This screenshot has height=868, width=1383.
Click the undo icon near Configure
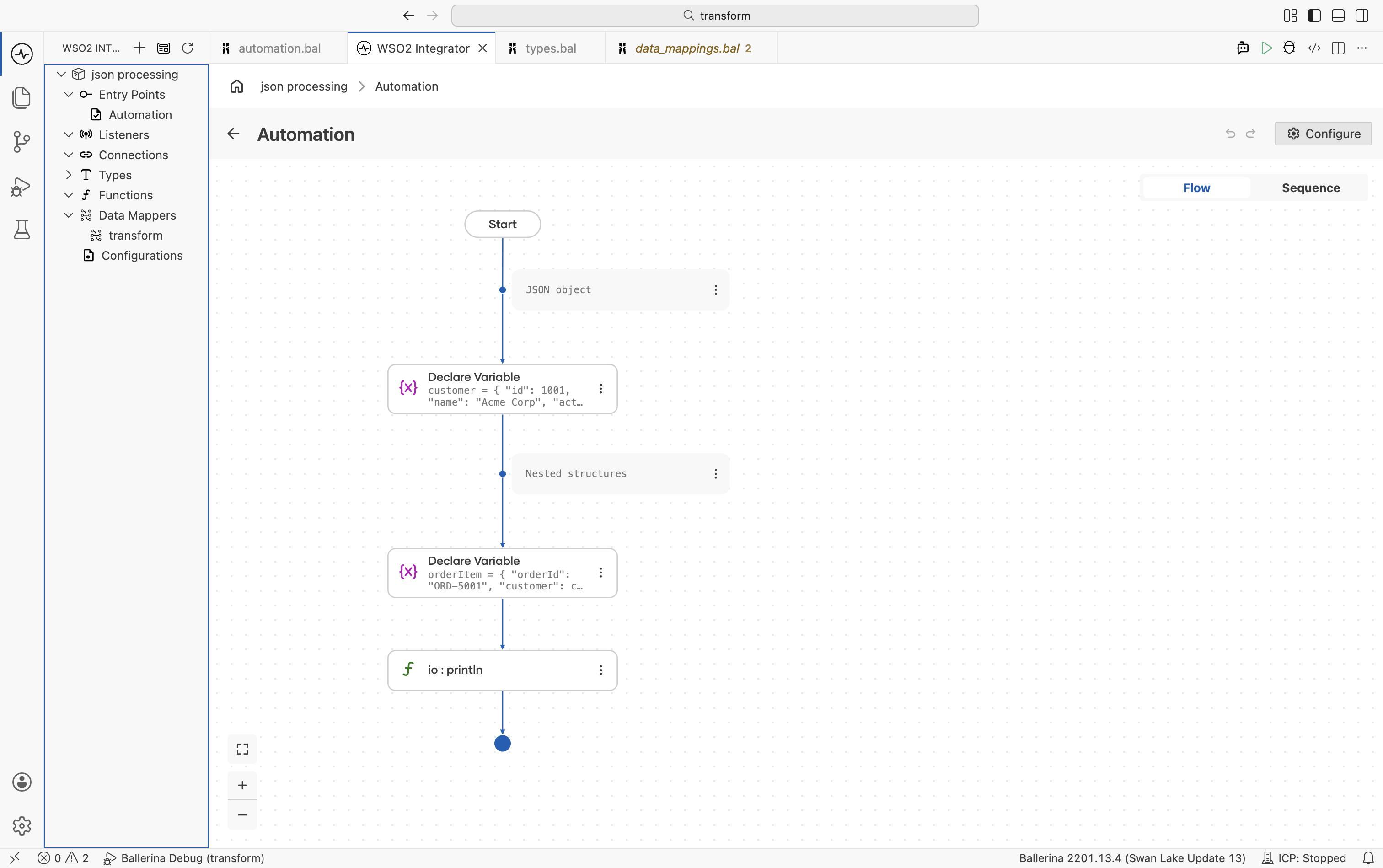[x=1230, y=133]
